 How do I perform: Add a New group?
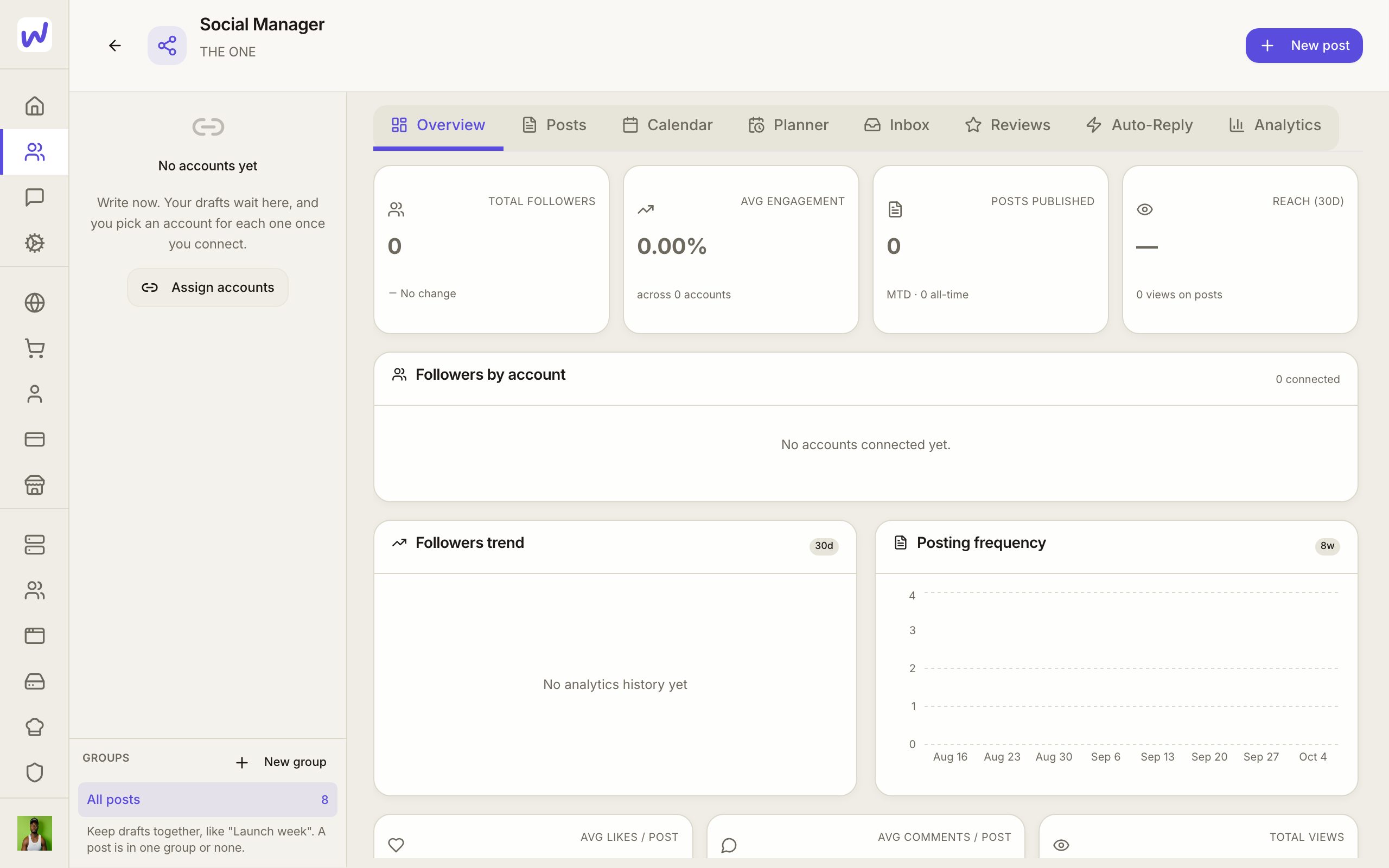coord(281,762)
